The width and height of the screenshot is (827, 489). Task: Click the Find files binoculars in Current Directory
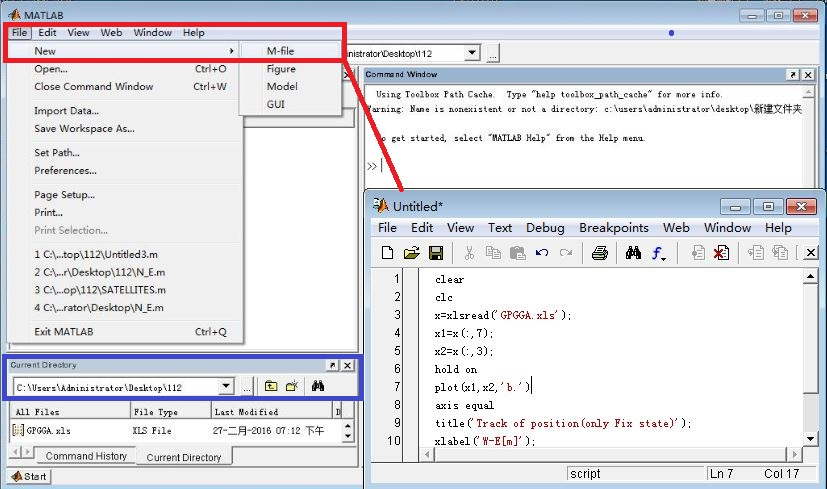coord(318,386)
